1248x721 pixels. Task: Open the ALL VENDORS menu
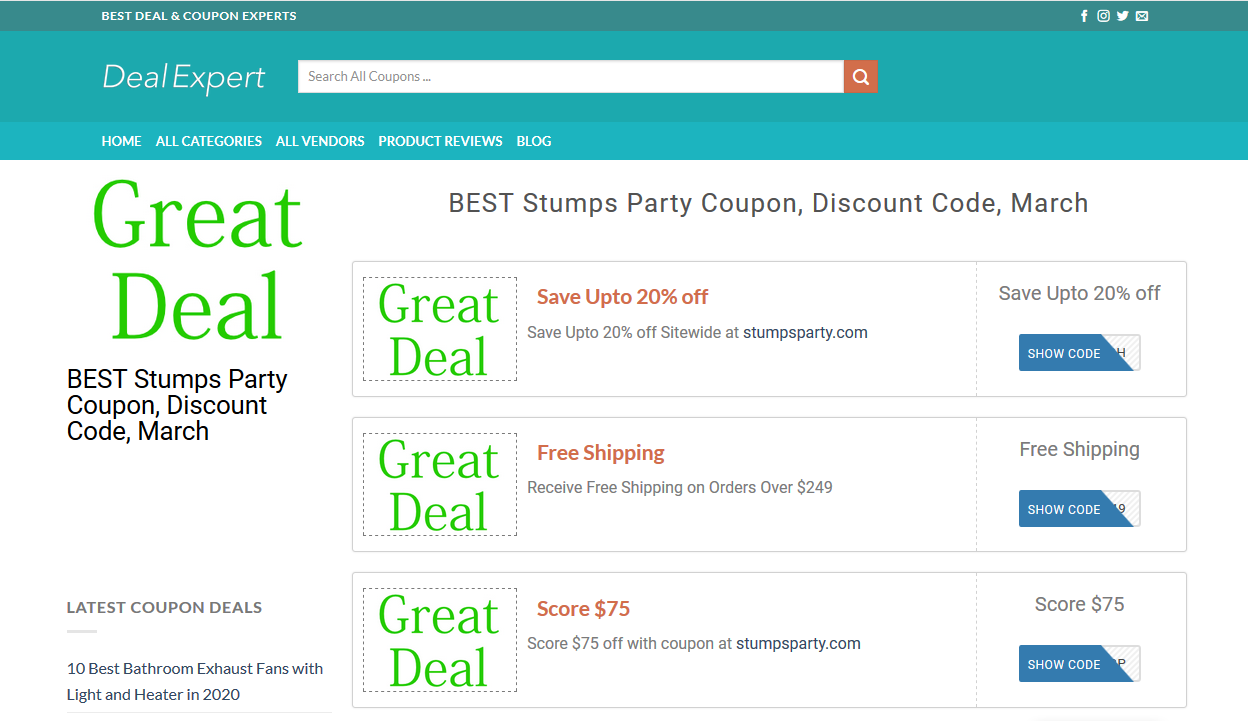pyautogui.click(x=319, y=141)
